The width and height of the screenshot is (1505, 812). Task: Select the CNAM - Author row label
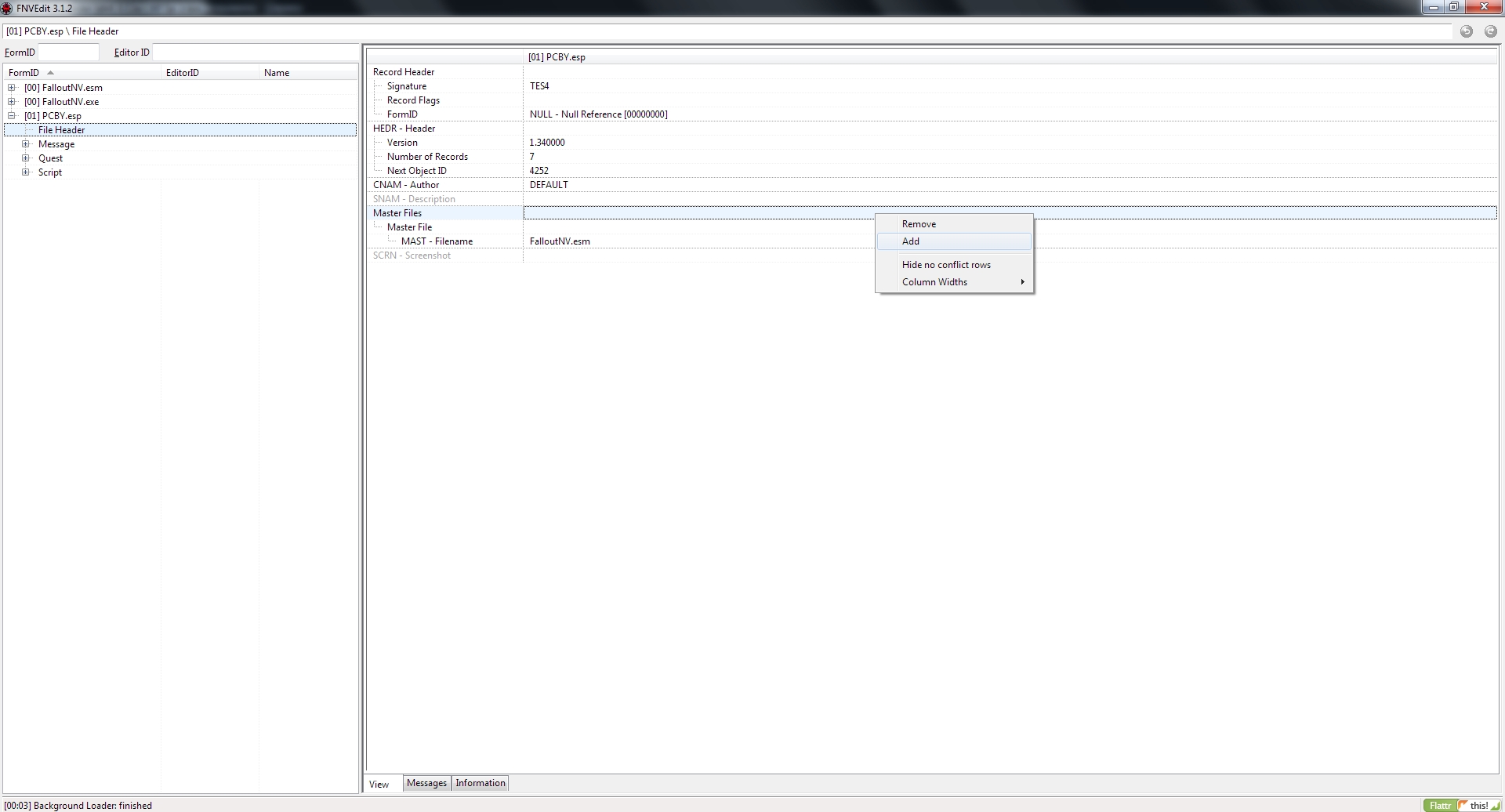pos(405,185)
